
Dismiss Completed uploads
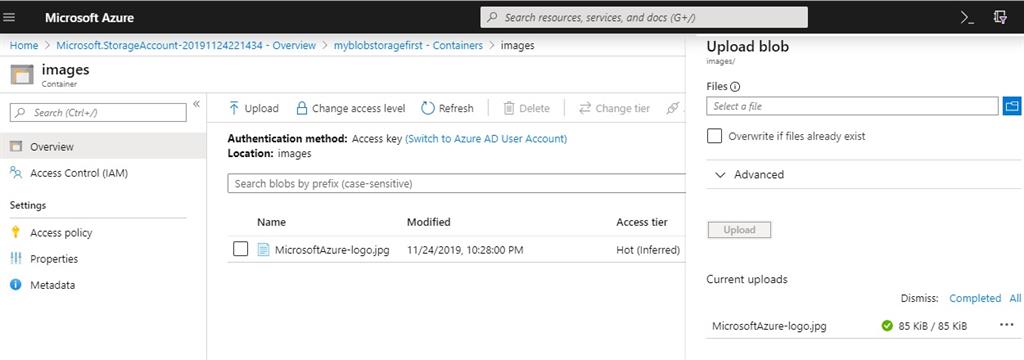(974, 298)
